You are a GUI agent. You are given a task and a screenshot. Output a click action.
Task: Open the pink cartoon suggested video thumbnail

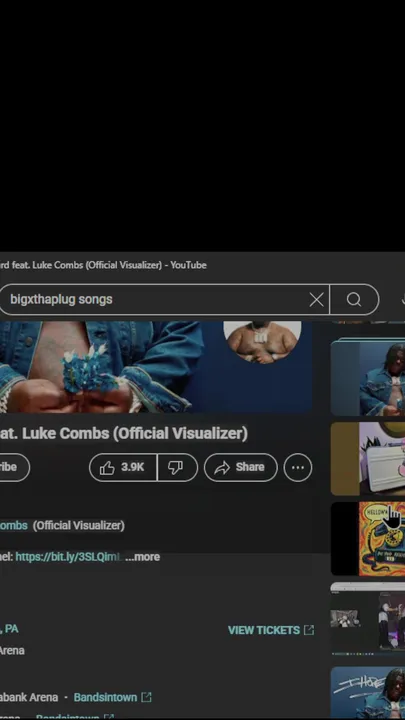[x=368, y=459]
